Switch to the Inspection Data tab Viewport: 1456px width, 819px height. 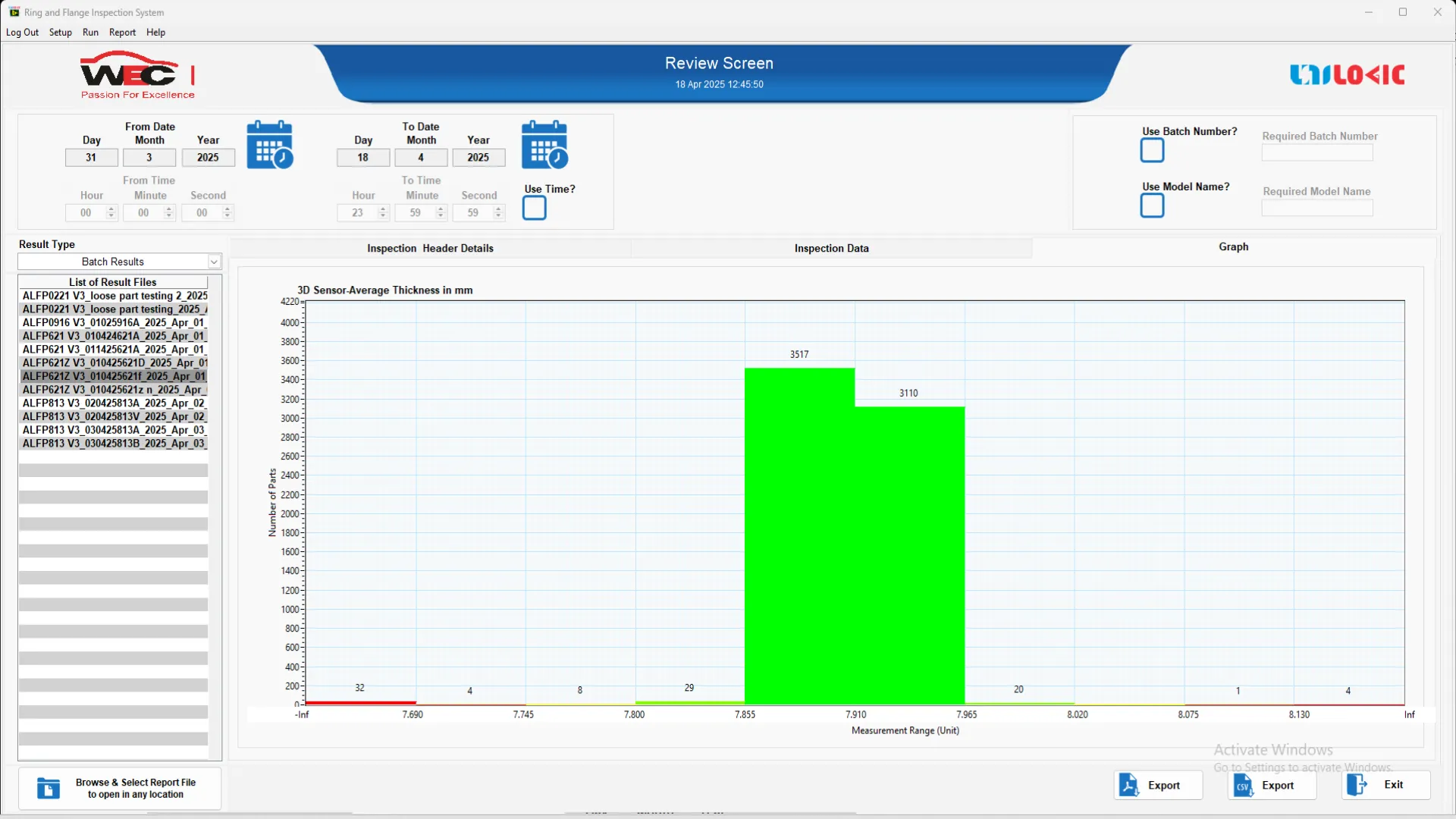click(x=831, y=248)
